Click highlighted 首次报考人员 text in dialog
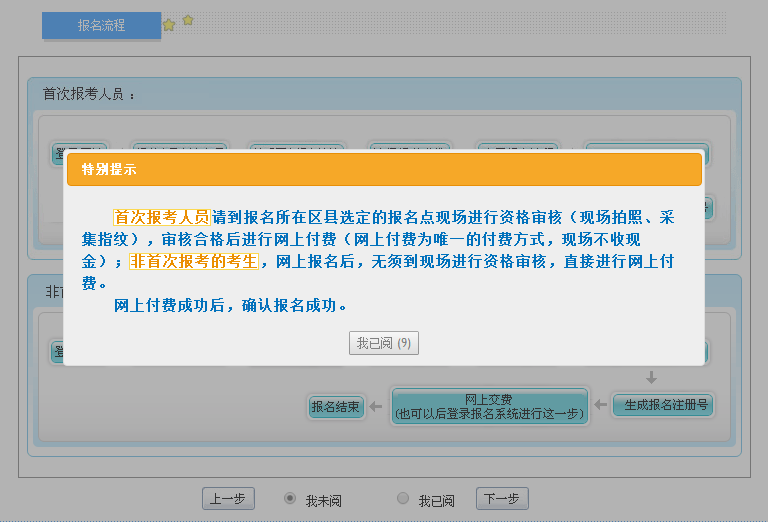768x522 pixels. coord(161,217)
